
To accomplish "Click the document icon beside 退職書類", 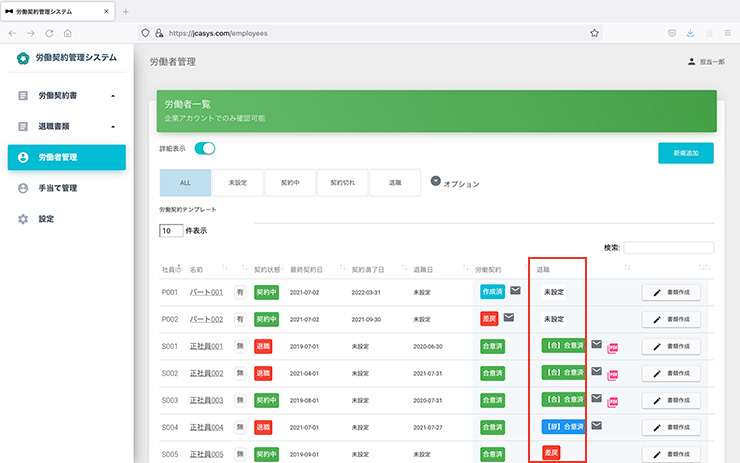I will tap(23, 126).
